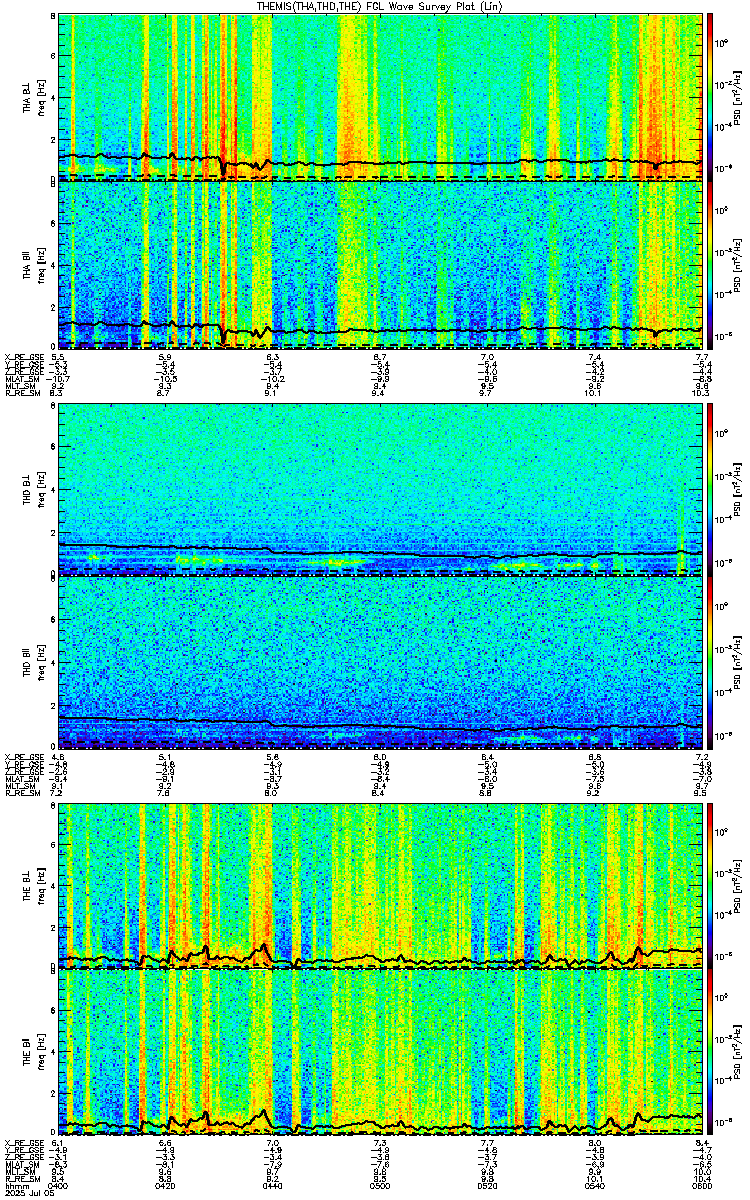Click the THE B-perpendicular panel color bar
Screen dimensions: 750x1200
point(710,885)
